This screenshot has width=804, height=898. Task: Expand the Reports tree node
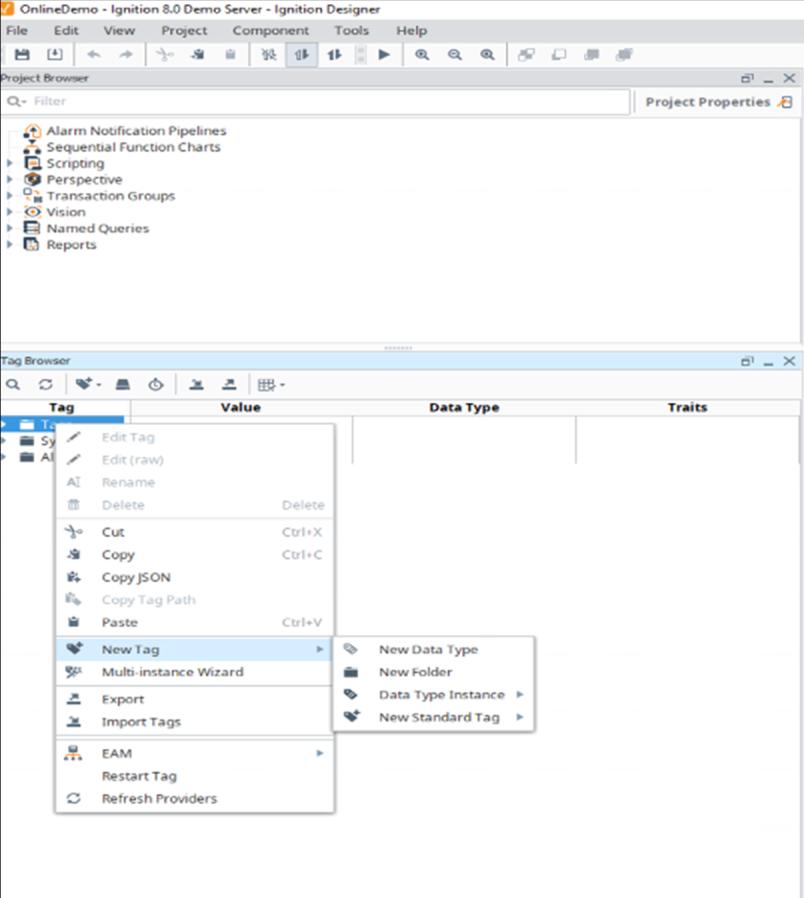(9, 245)
